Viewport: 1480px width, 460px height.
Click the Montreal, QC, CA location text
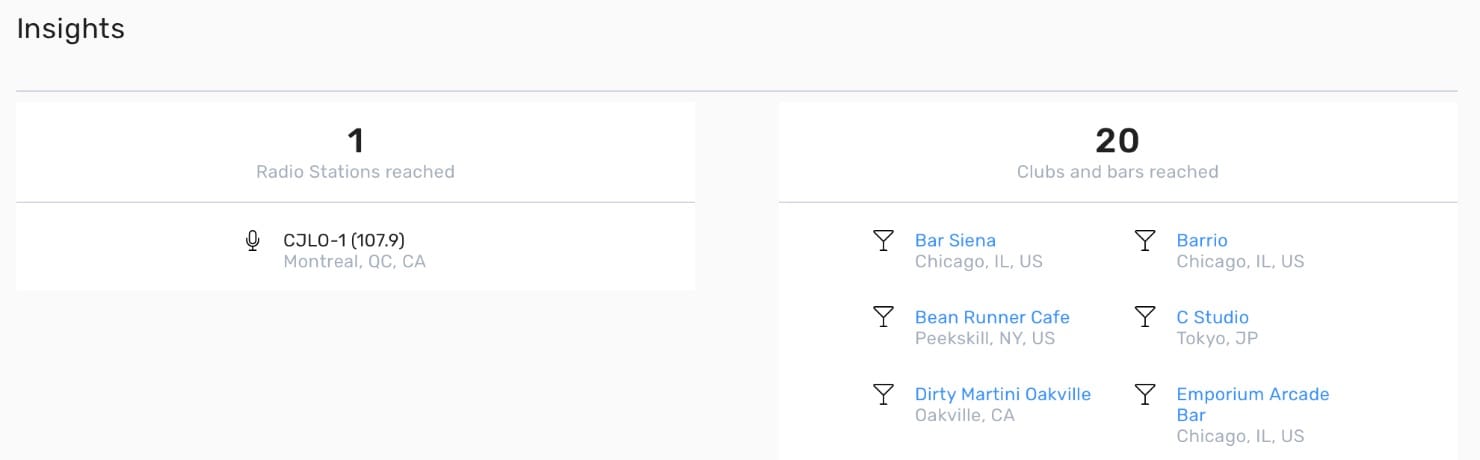[x=354, y=262]
